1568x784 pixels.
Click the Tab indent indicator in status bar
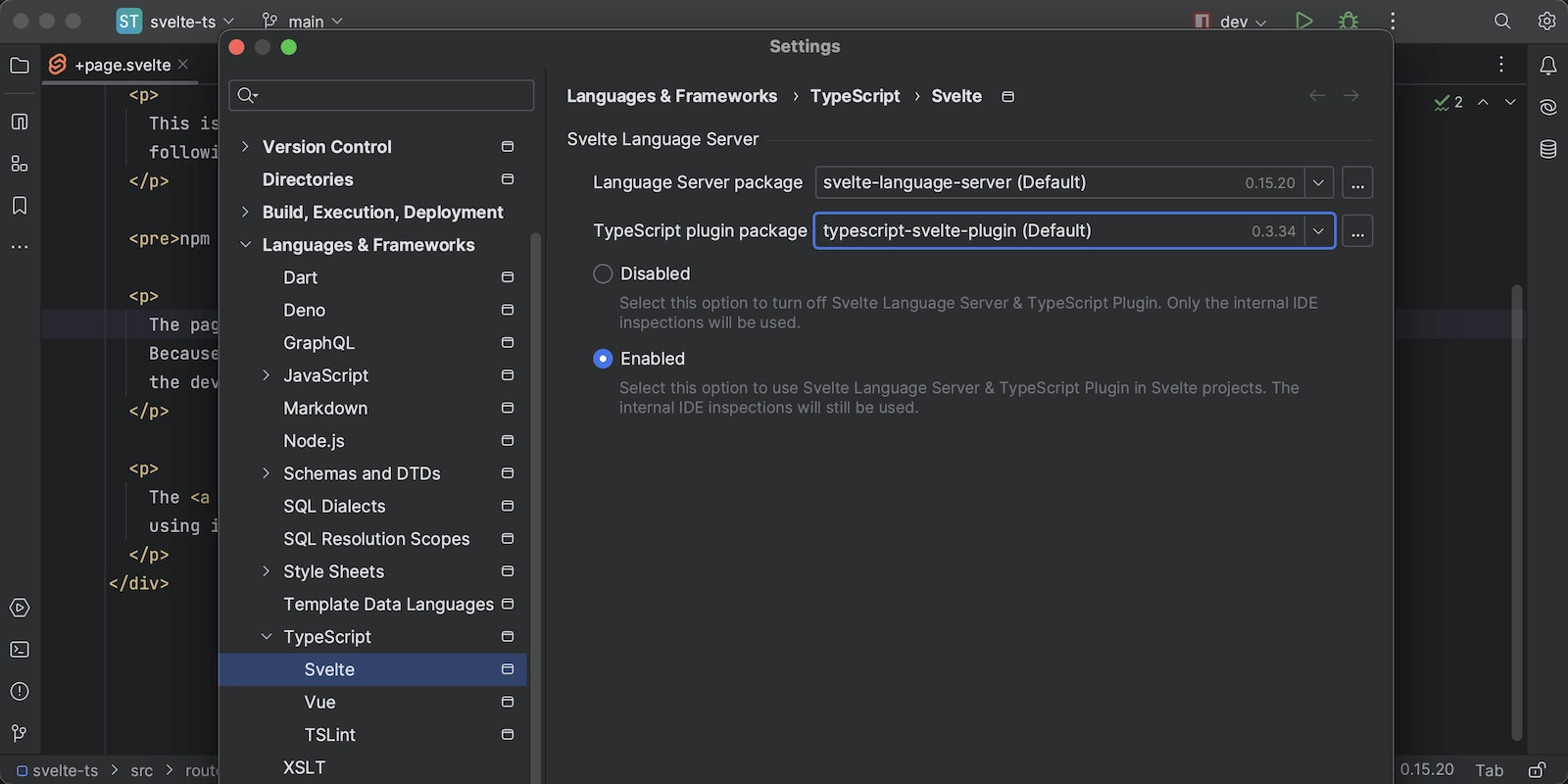(x=1490, y=770)
